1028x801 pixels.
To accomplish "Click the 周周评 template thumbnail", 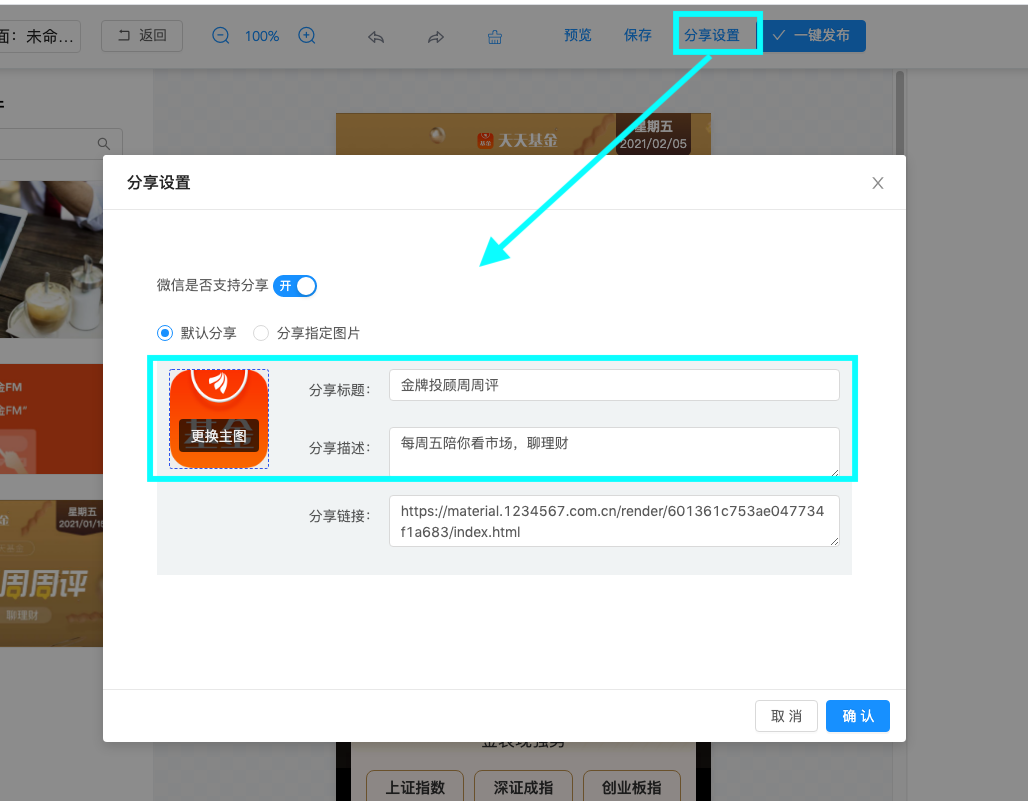I will [51, 574].
